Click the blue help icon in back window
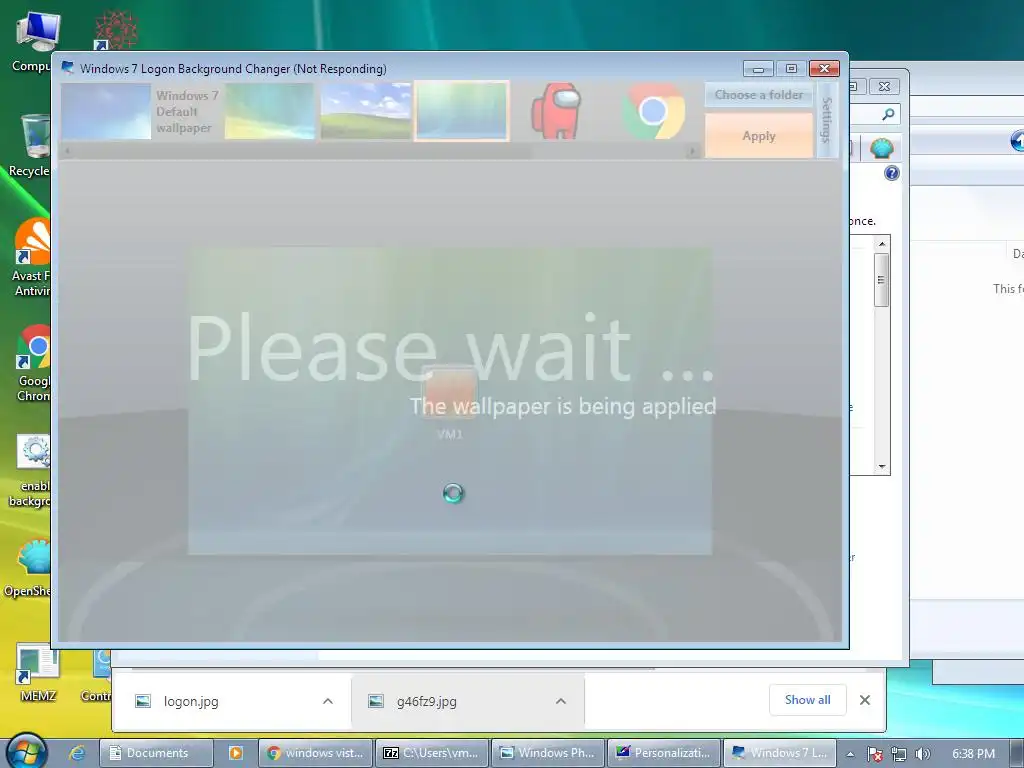The width and height of the screenshot is (1024, 768). click(x=891, y=173)
